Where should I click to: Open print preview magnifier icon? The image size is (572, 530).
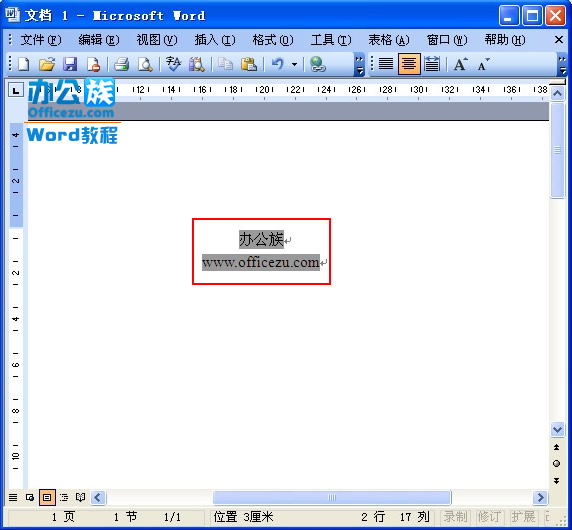145,65
